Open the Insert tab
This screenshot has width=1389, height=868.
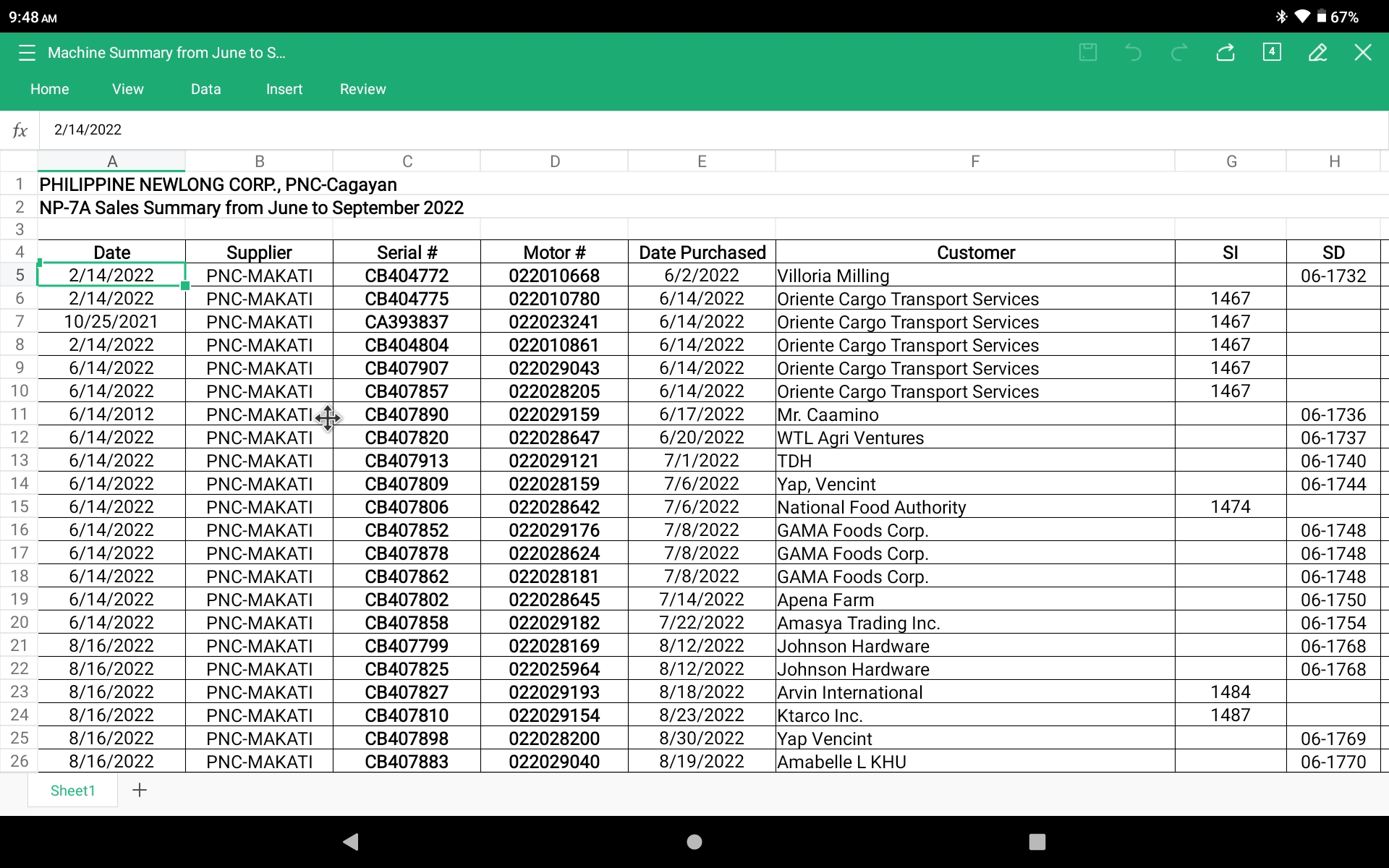pyautogui.click(x=284, y=89)
